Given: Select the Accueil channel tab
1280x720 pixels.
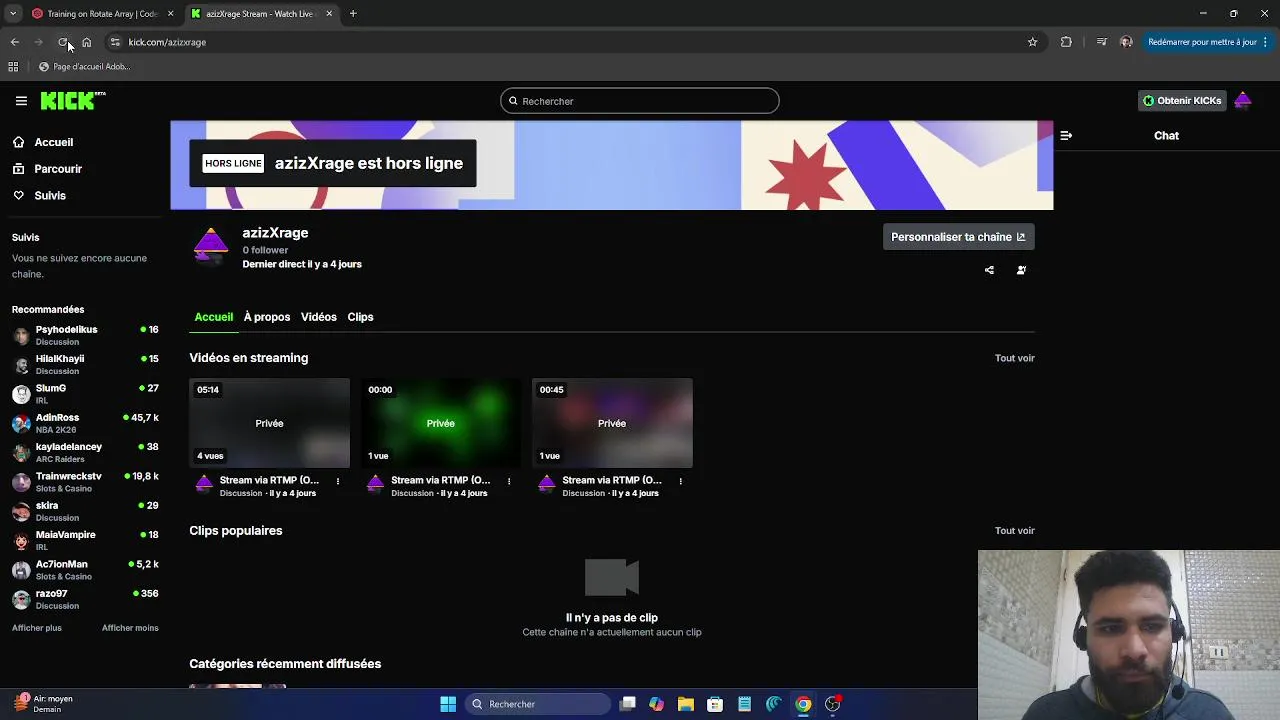Looking at the screenshot, I should (213, 317).
